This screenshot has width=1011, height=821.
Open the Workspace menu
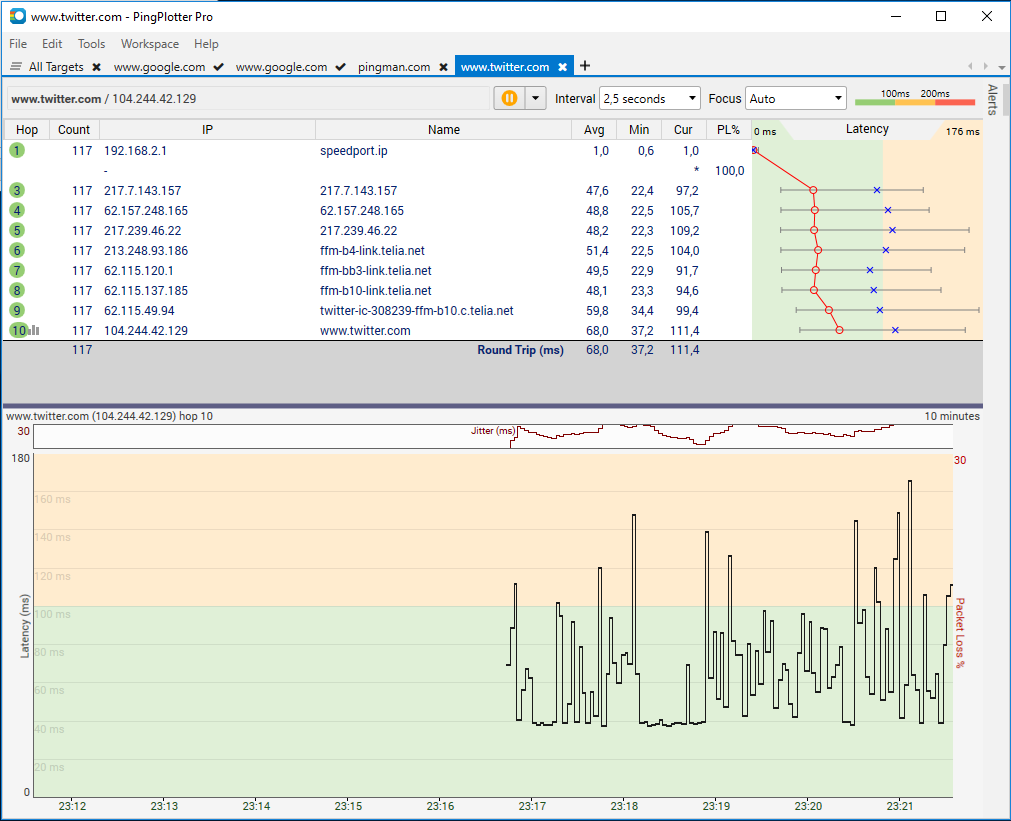tap(150, 44)
